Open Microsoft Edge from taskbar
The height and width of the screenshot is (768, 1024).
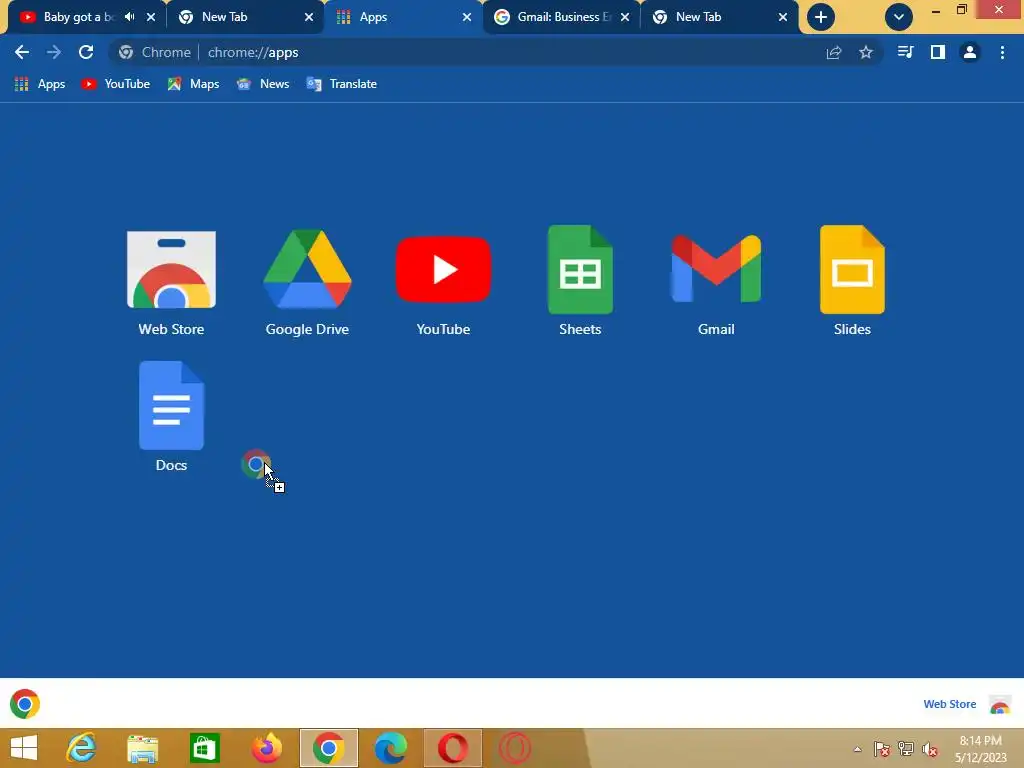[x=391, y=748]
